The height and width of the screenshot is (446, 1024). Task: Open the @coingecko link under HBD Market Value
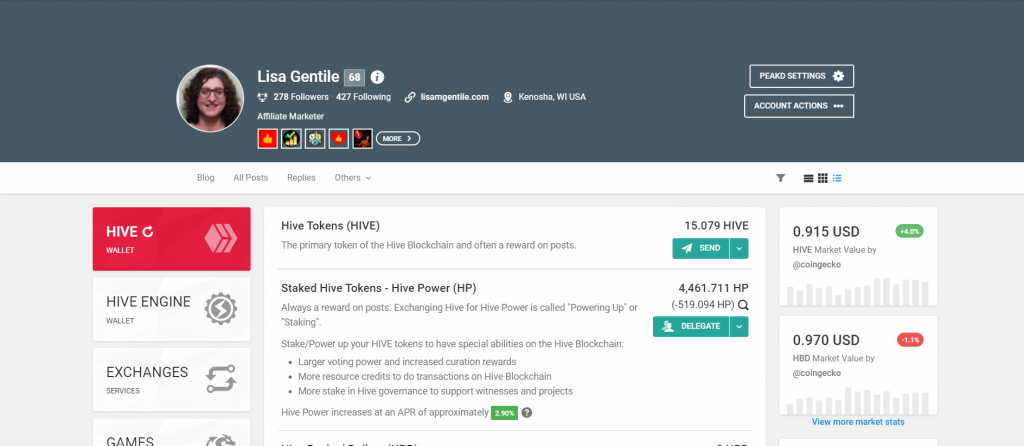pyautogui.click(x=817, y=373)
